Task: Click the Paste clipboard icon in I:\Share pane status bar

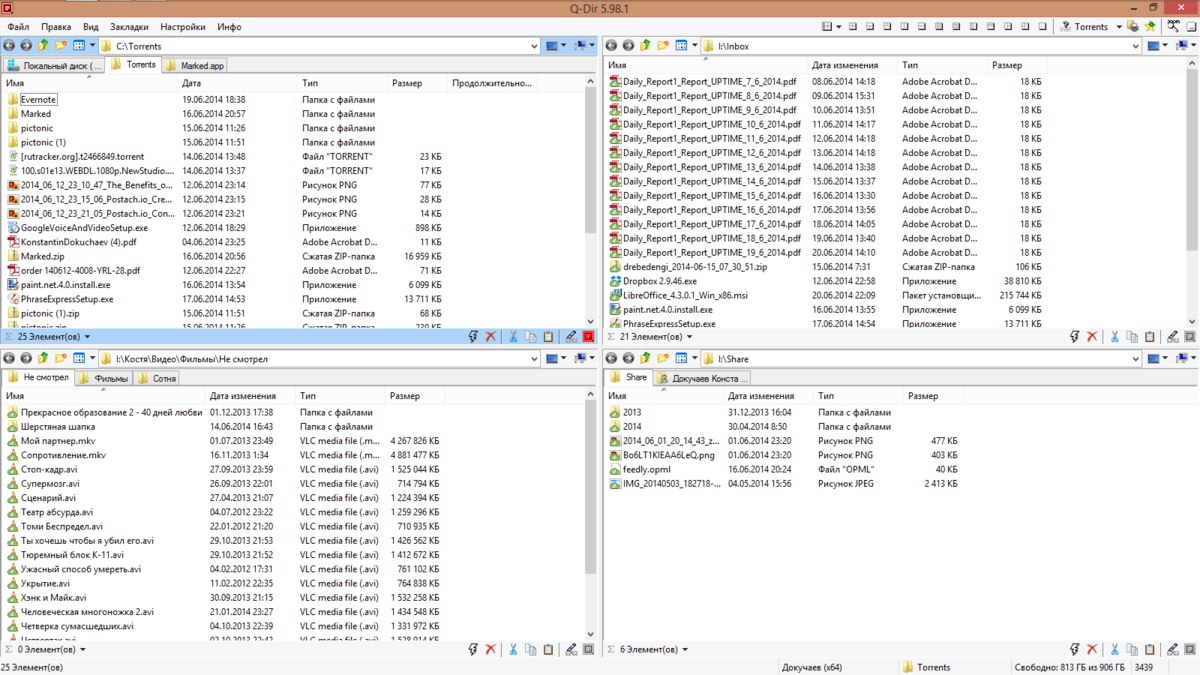Action: tap(1149, 650)
